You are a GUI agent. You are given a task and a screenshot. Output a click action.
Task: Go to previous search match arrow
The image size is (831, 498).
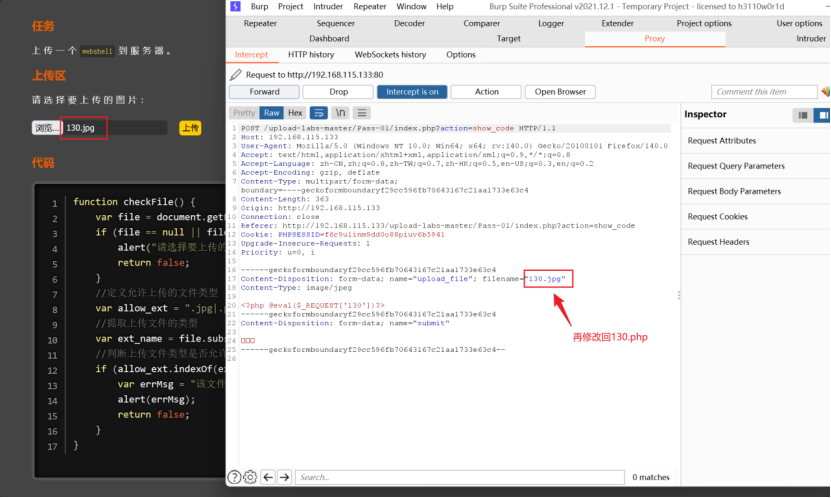coord(268,477)
